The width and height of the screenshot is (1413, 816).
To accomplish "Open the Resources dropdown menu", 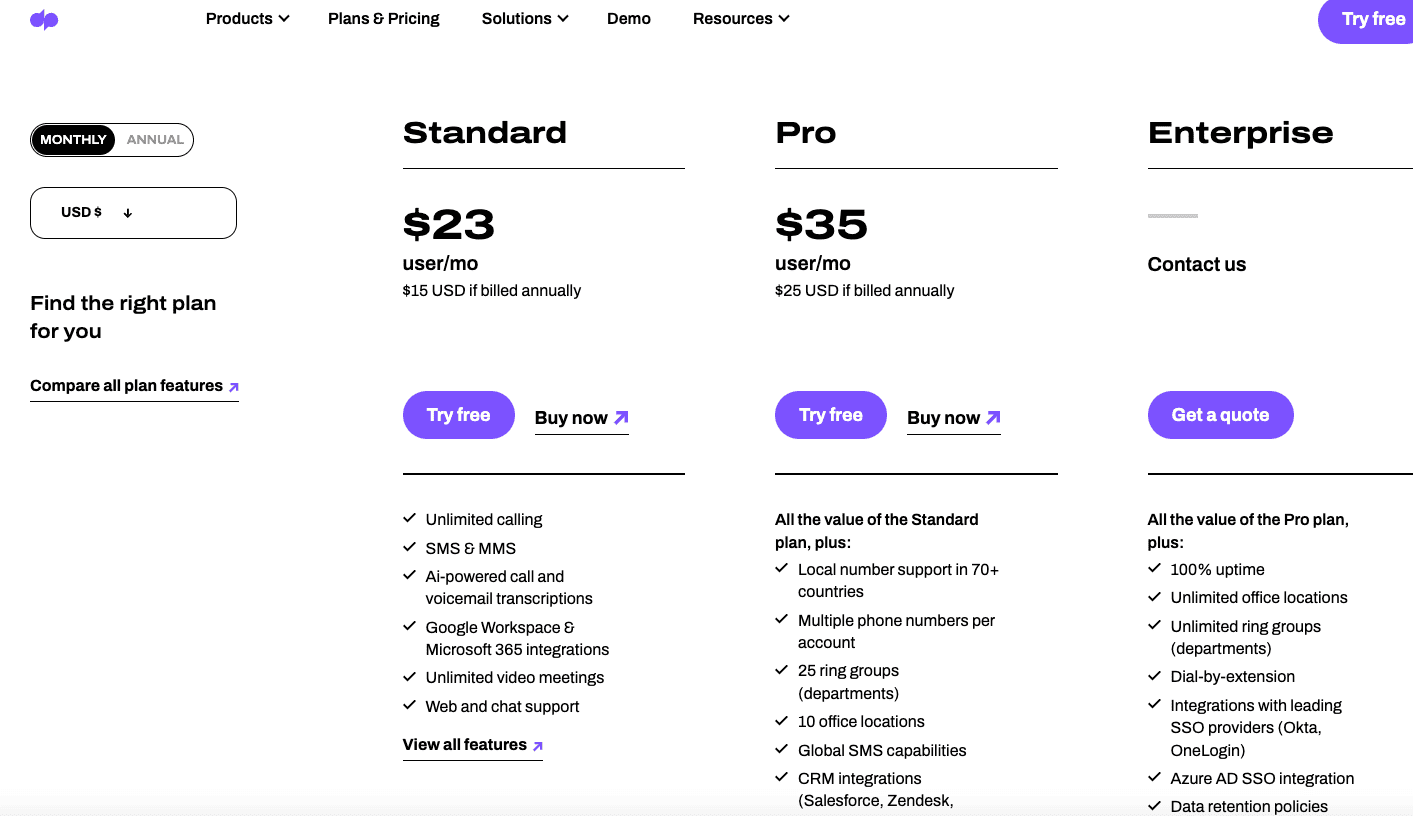I will 740,19.
